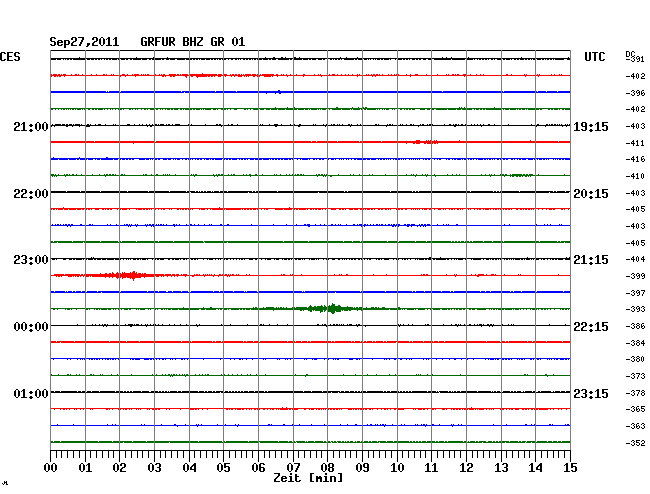Screen dimensions: 650x494
Task: Click the large red seismic burst near minute 02
Action: click(x=124, y=275)
